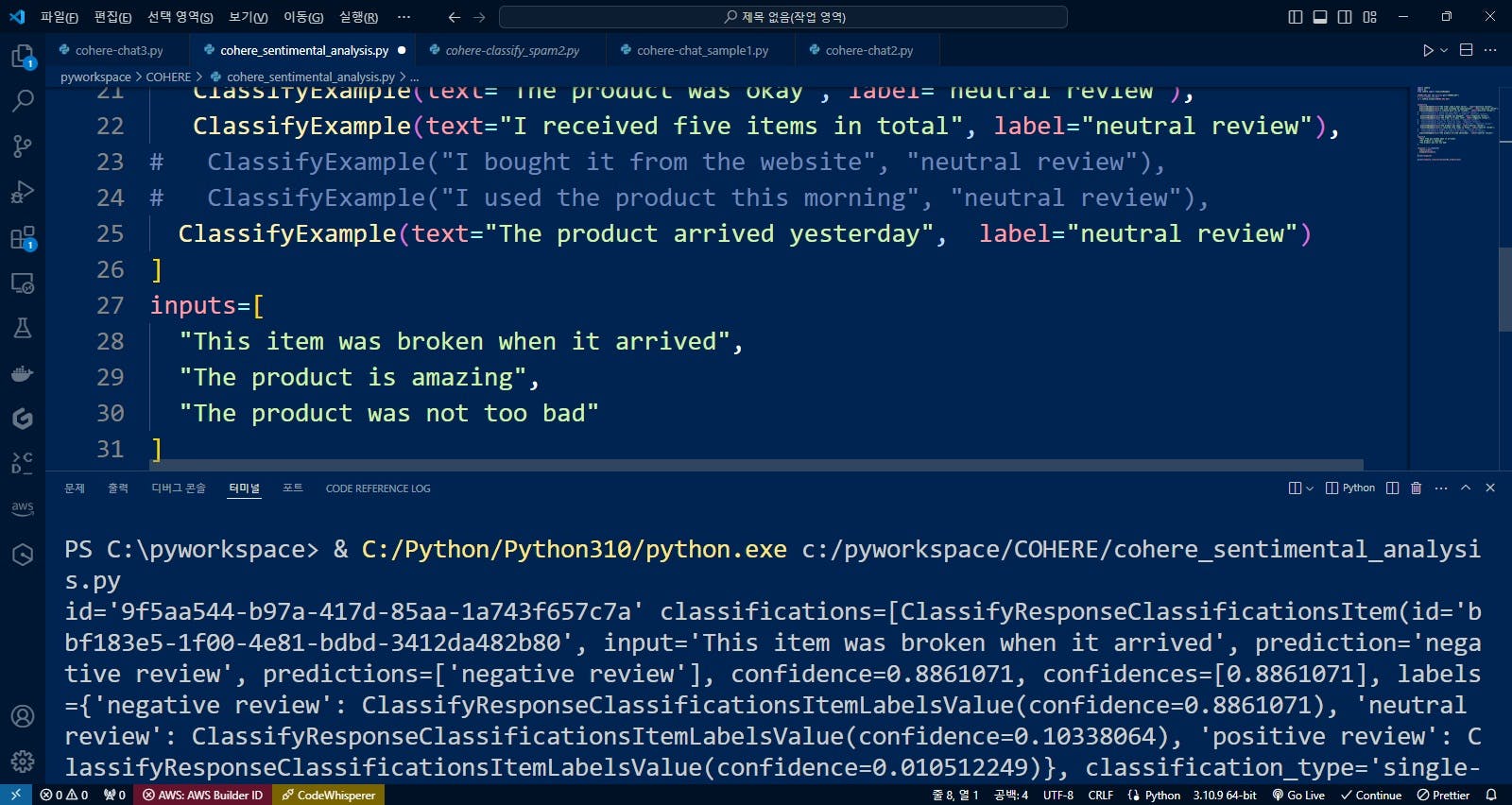Toggle the primary side bar layout button
1512x805 pixels.
1296,17
